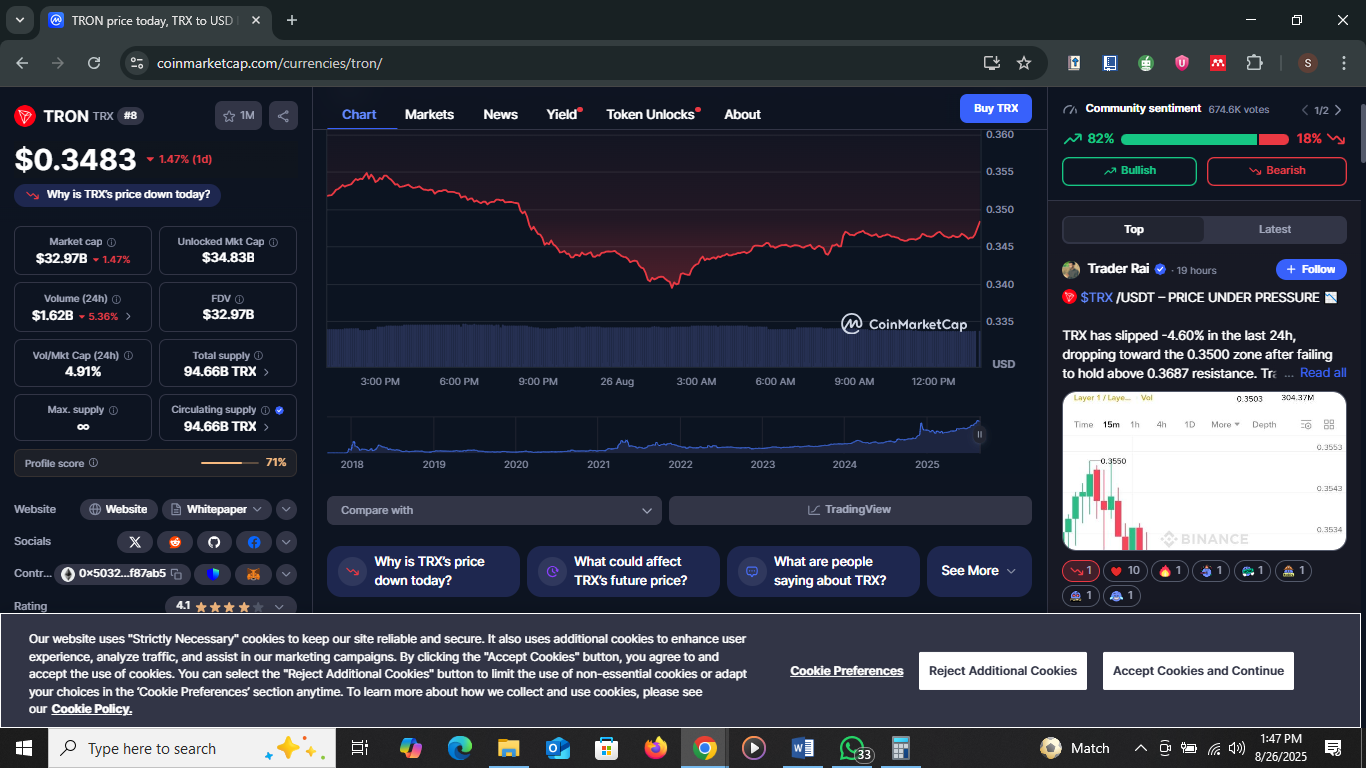Viewport: 1366px width, 768px height.
Task: Expand the Whitepaper dropdown
Action: pos(217,510)
